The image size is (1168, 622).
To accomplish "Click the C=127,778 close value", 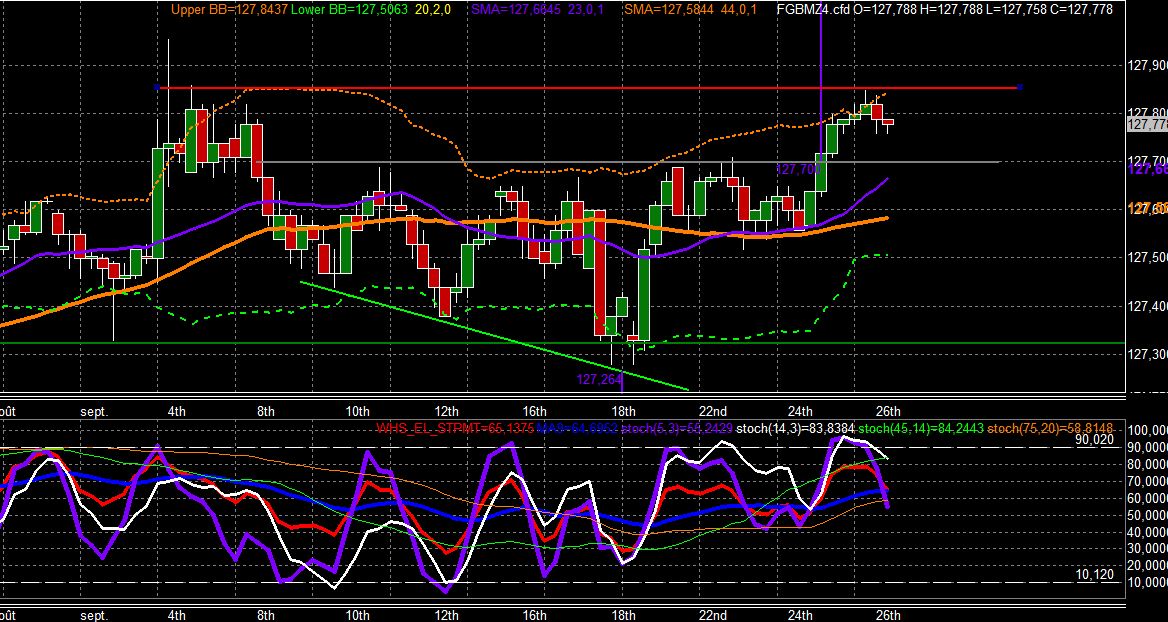I will tap(1082, 10).
